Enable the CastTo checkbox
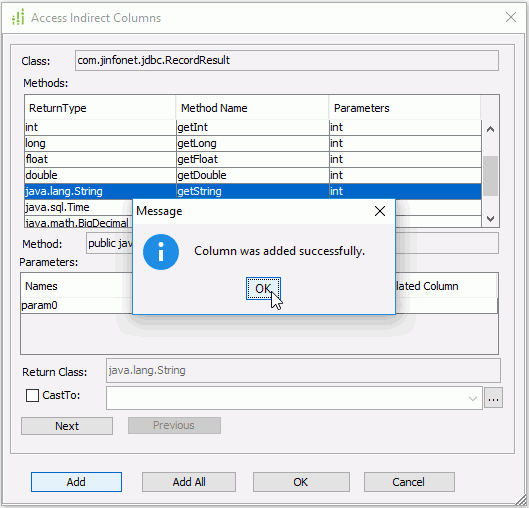The image size is (529, 508). click(32, 395)
